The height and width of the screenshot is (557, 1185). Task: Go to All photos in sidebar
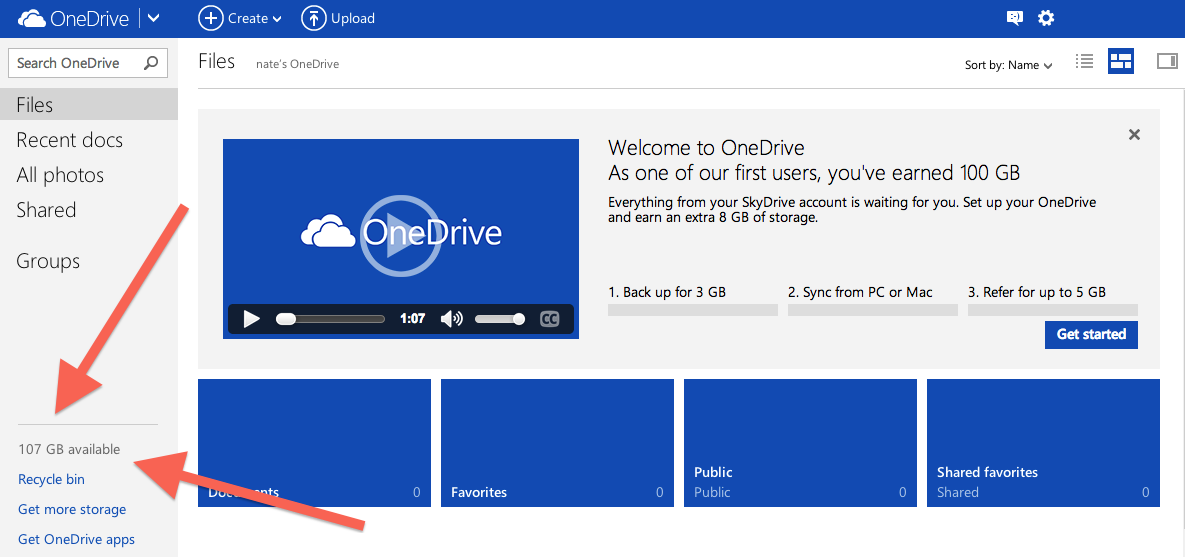pyautogui.click(x=60, y=175)
